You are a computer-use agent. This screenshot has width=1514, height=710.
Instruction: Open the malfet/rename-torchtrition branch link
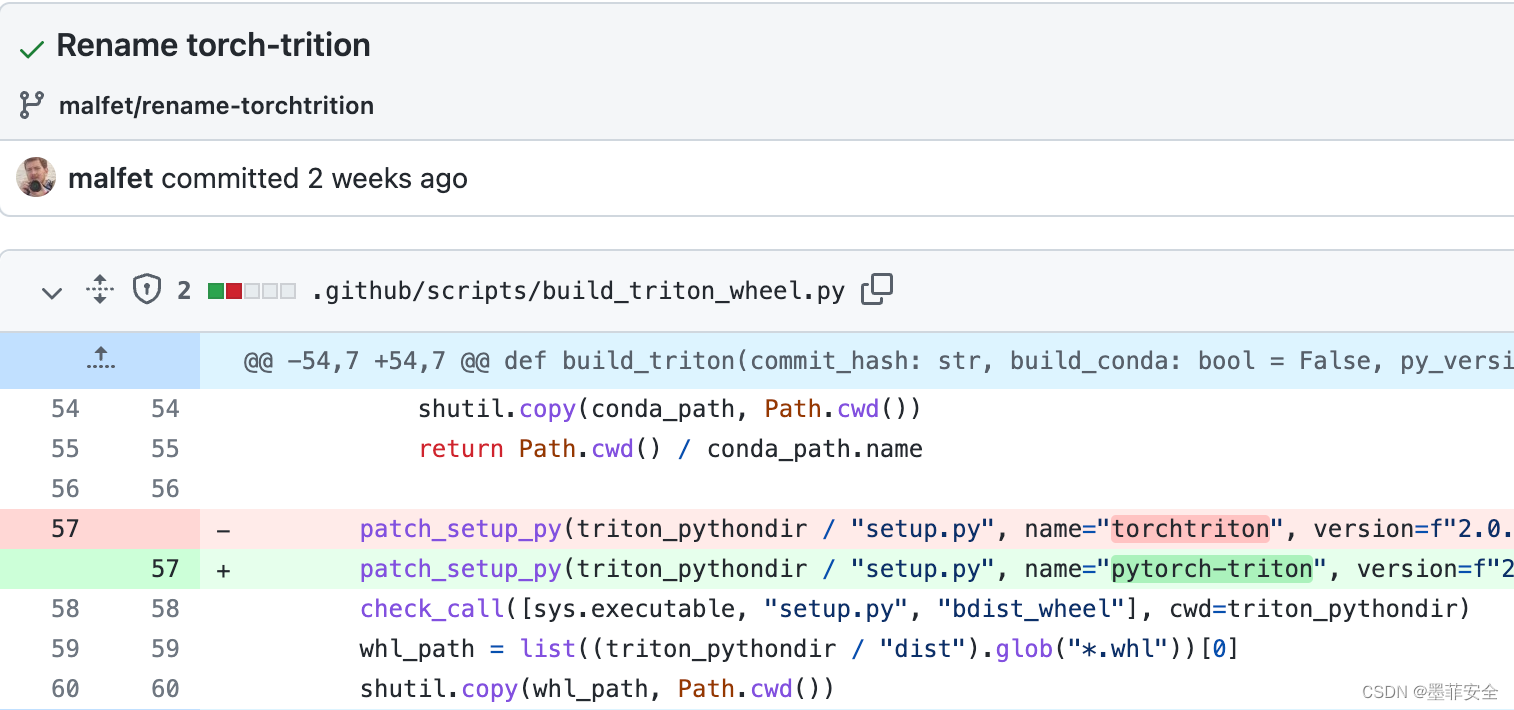point(216,106)
